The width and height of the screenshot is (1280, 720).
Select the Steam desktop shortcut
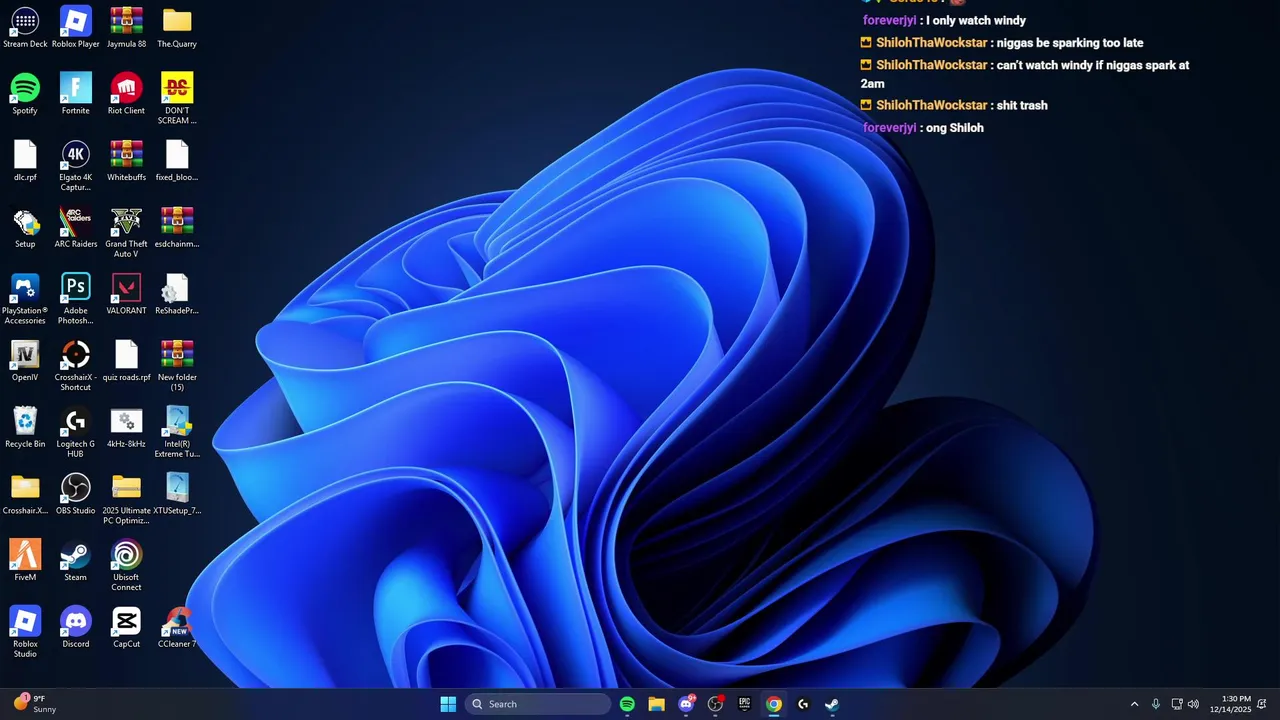click(x=76, y=561)
